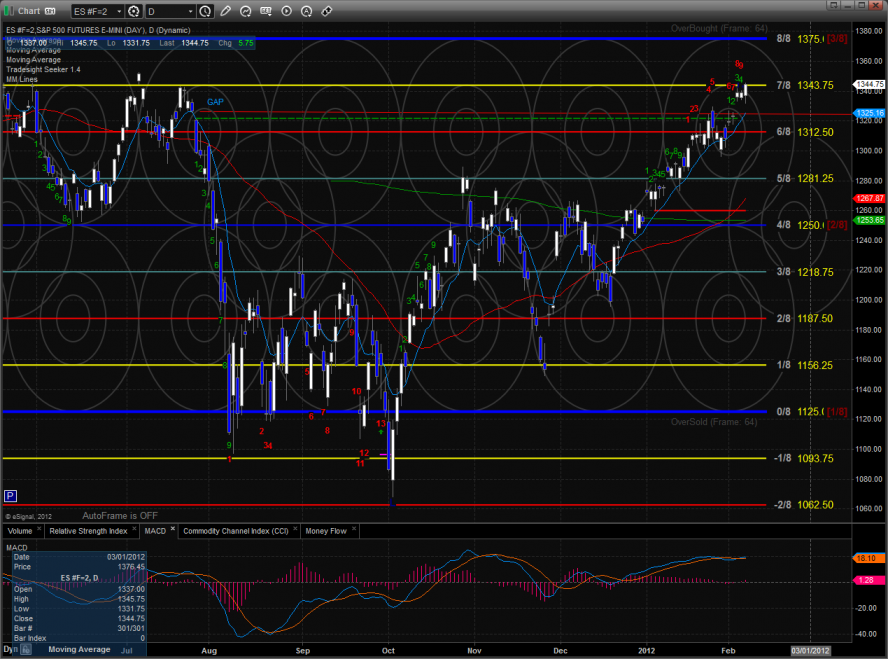This screenshot has width=888, height=659.
Task: Click the red 1267.87 price marker
Action: pyautogui.click(x=869, y=199)
